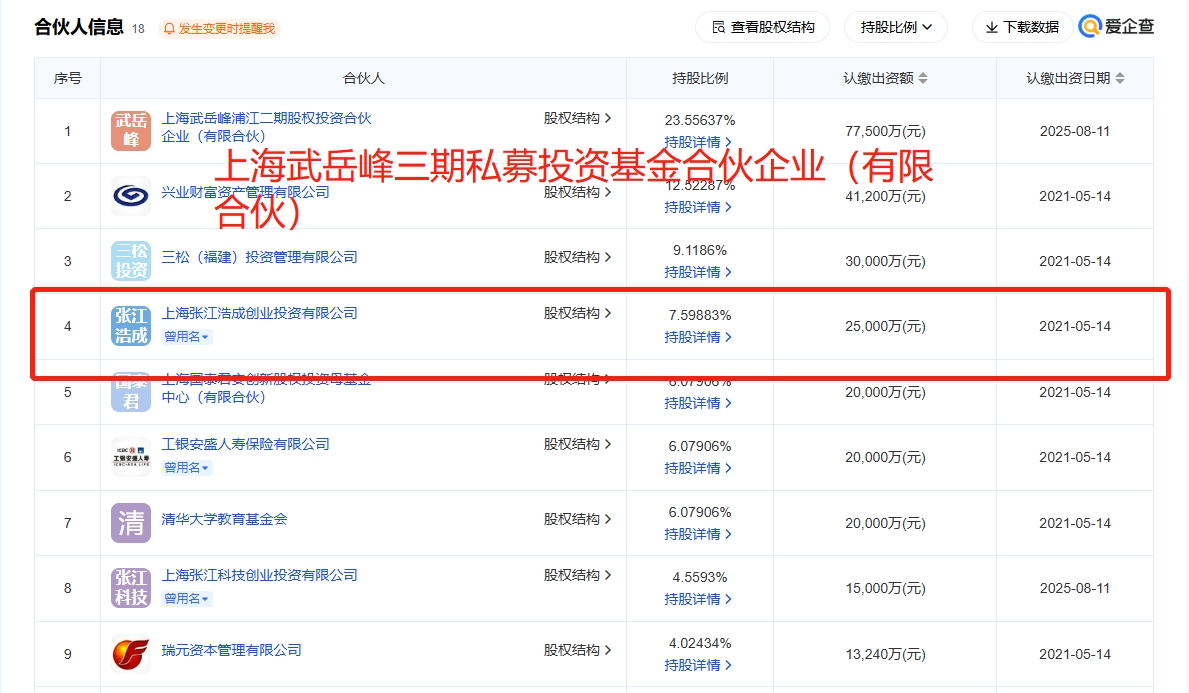Open 查看股权结构 button
Viewport: 1189px width, 693px height.
coord(763,27)
